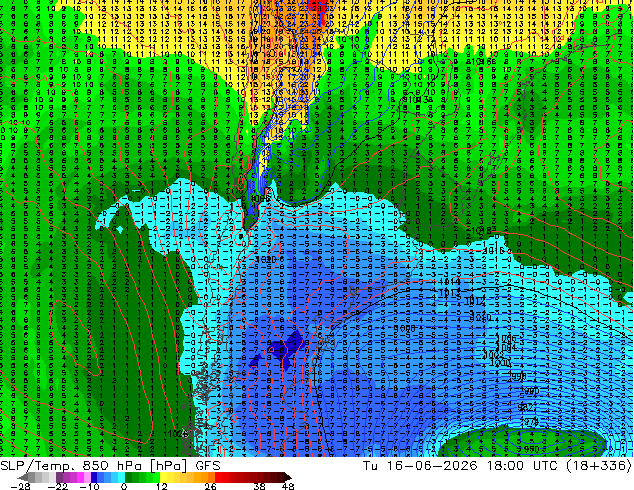Image resolution: width=634 pixels, height=490 pixels.
Task: Click the Tu 16-06-2026 18:00 UTC timestamp
Action: 462,466
